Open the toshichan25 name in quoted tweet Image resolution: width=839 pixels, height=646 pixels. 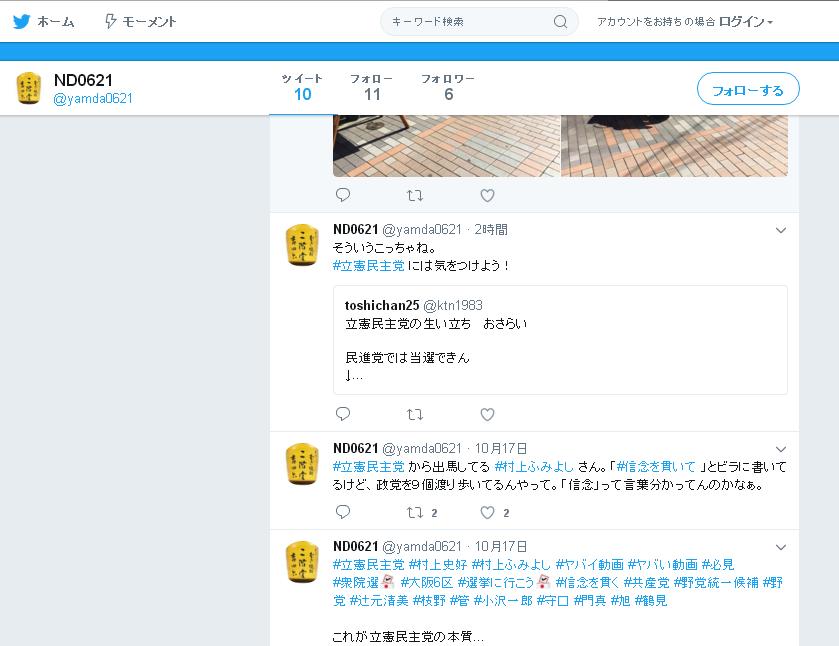point(382,306)
